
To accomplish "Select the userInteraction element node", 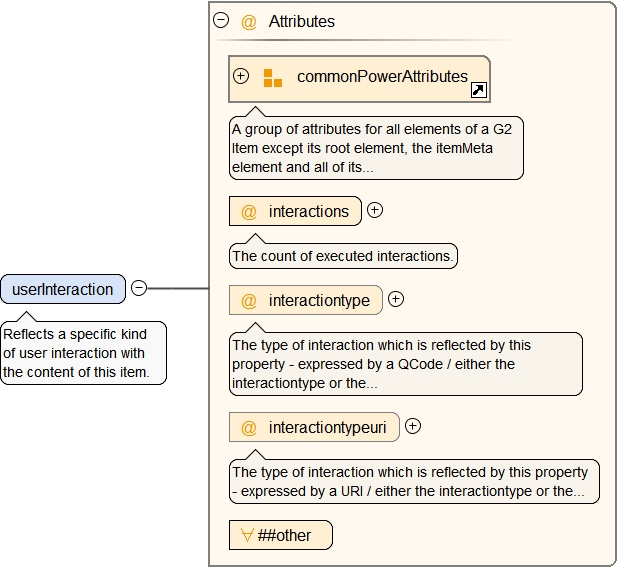I will 63,289.
